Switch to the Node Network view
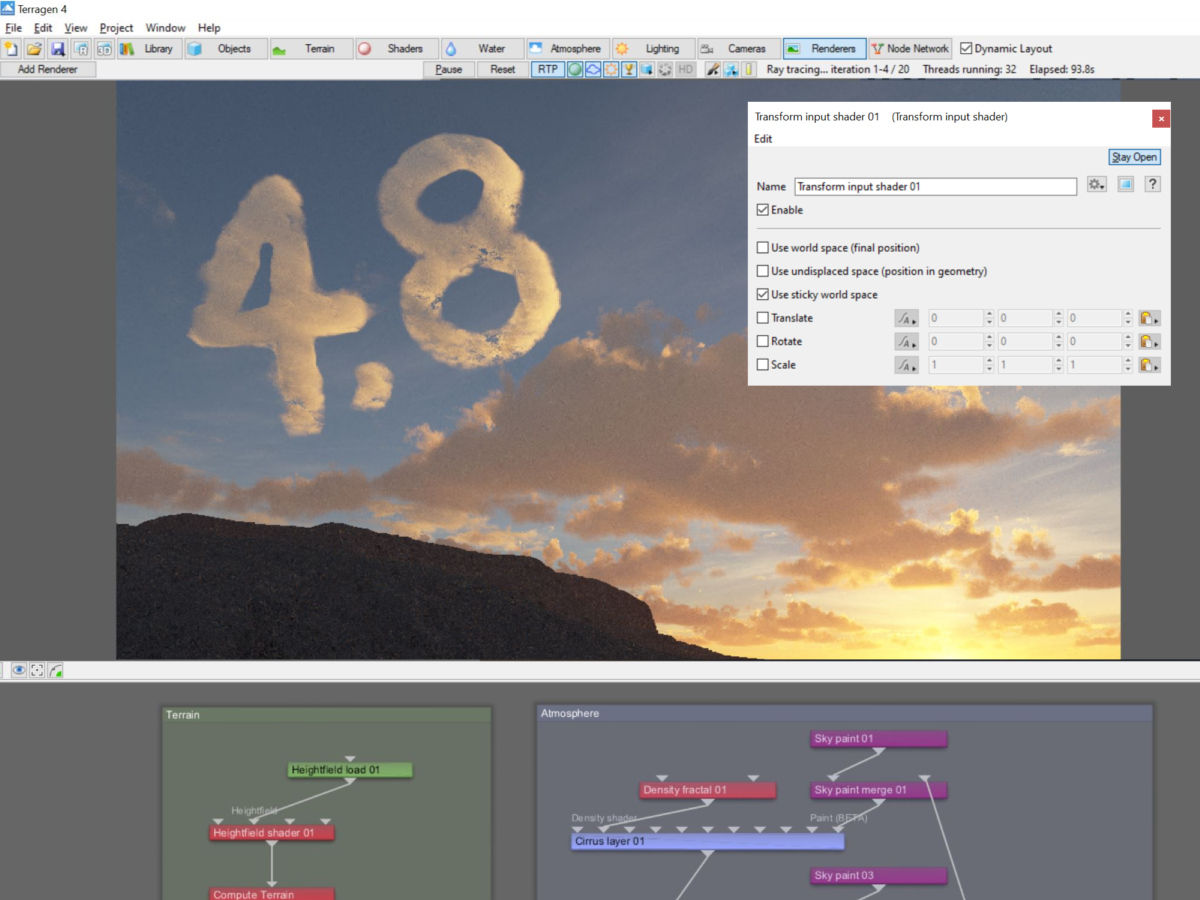 909,47
